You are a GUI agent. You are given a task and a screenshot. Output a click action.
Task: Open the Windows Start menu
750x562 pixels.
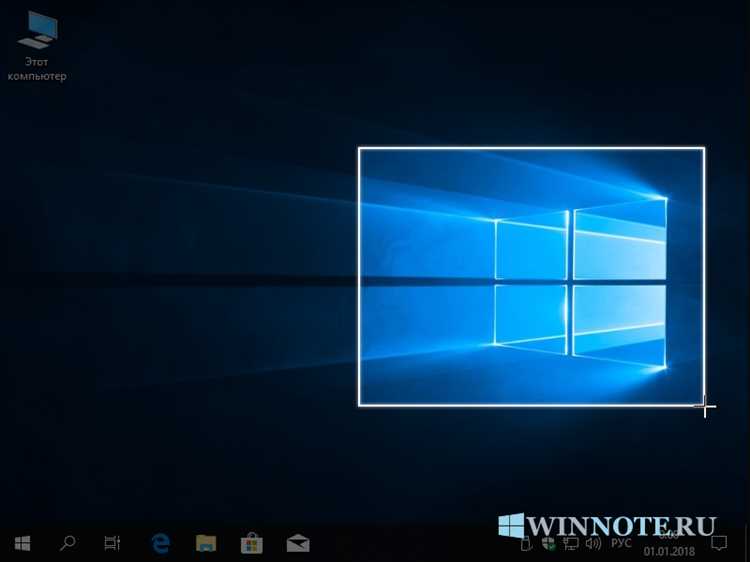22,543
